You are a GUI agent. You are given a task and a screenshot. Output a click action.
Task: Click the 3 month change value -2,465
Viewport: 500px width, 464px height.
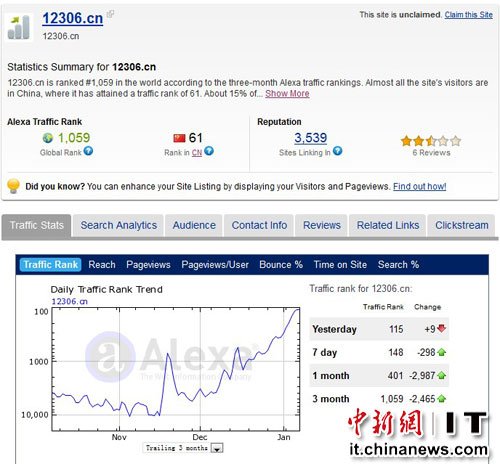[x=422, y=399]
